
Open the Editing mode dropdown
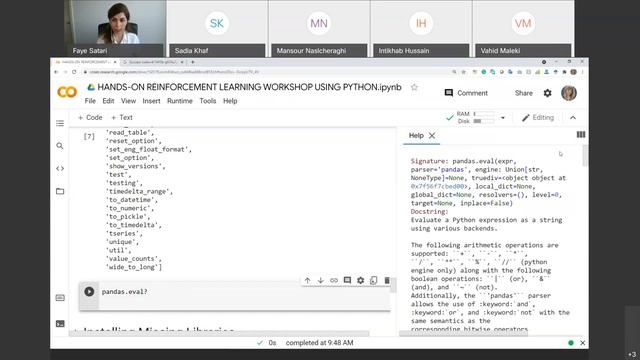538,118
